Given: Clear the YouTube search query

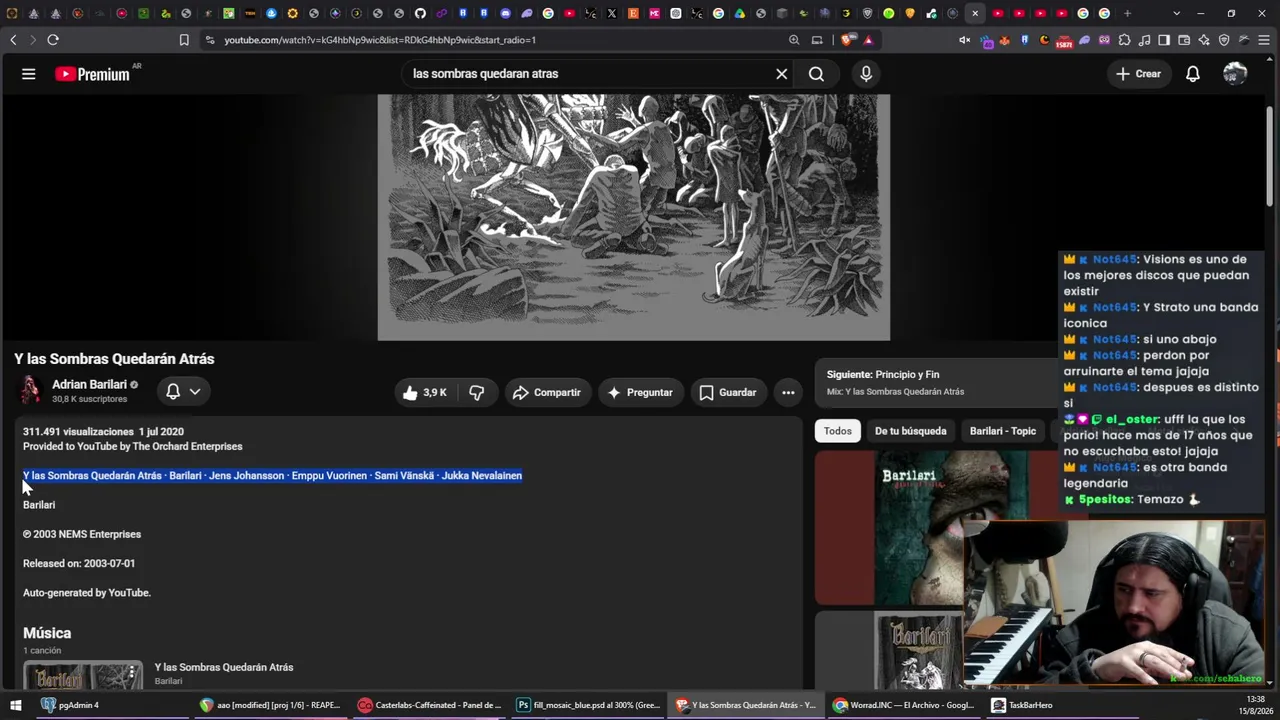Looking at the screenshot, I should tap(782, 74).
